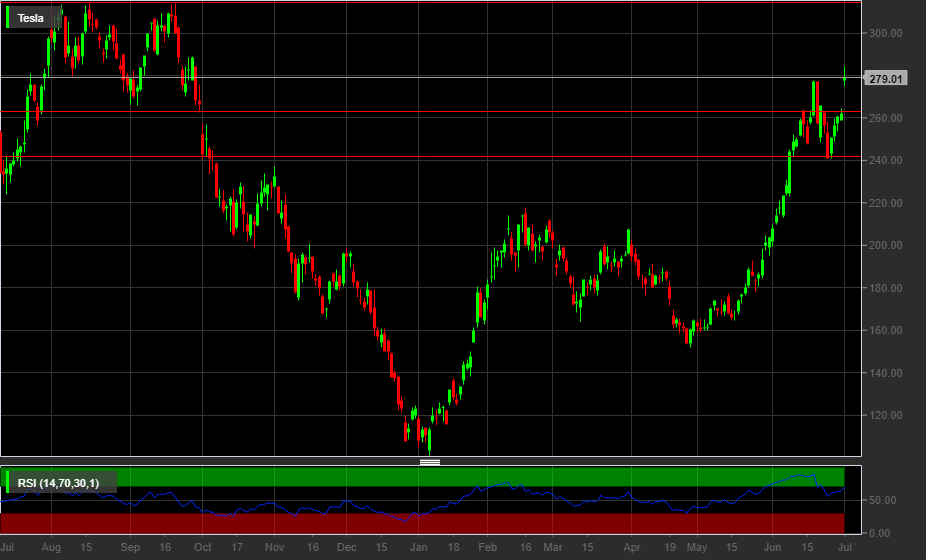Click the 240.00 price axis label

click(885, 160)
